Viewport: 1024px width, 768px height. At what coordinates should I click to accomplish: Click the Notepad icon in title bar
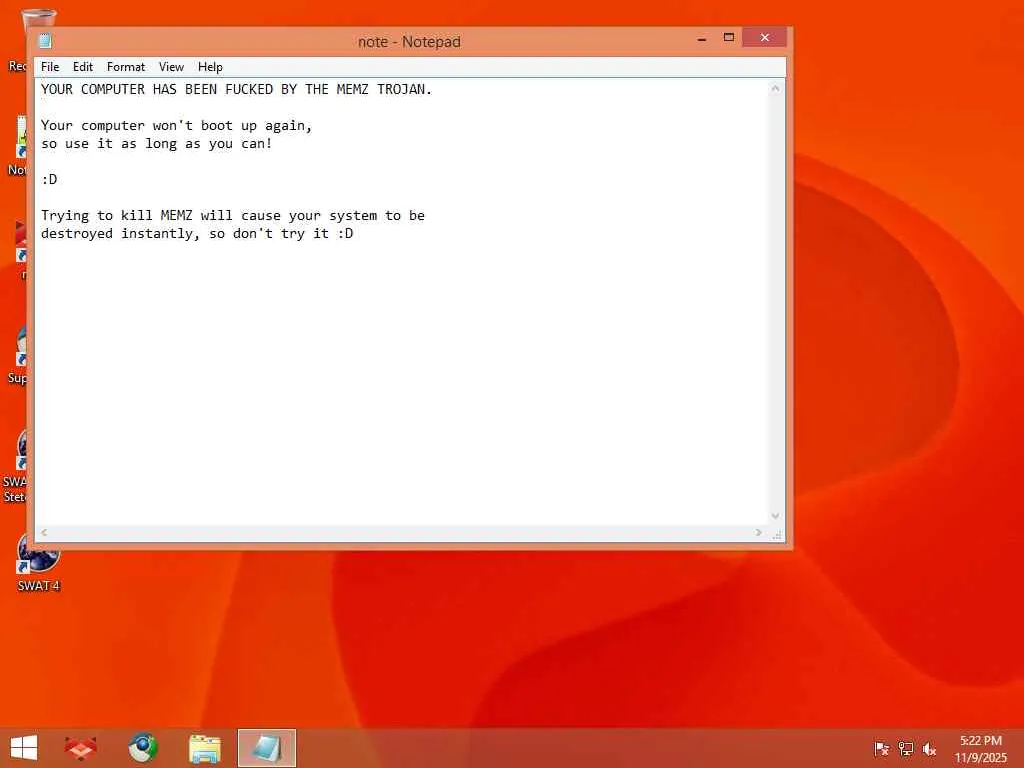pos(45,41)
